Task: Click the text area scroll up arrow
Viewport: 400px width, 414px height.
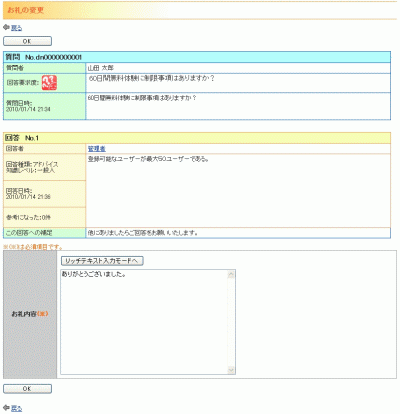Action: tap(231, 275)
